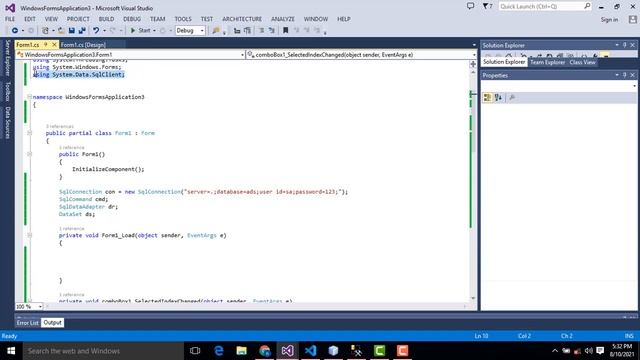Switch to the Class View tab
The height and width of the screenshot is (360, 640).
[x=582, y=62]
